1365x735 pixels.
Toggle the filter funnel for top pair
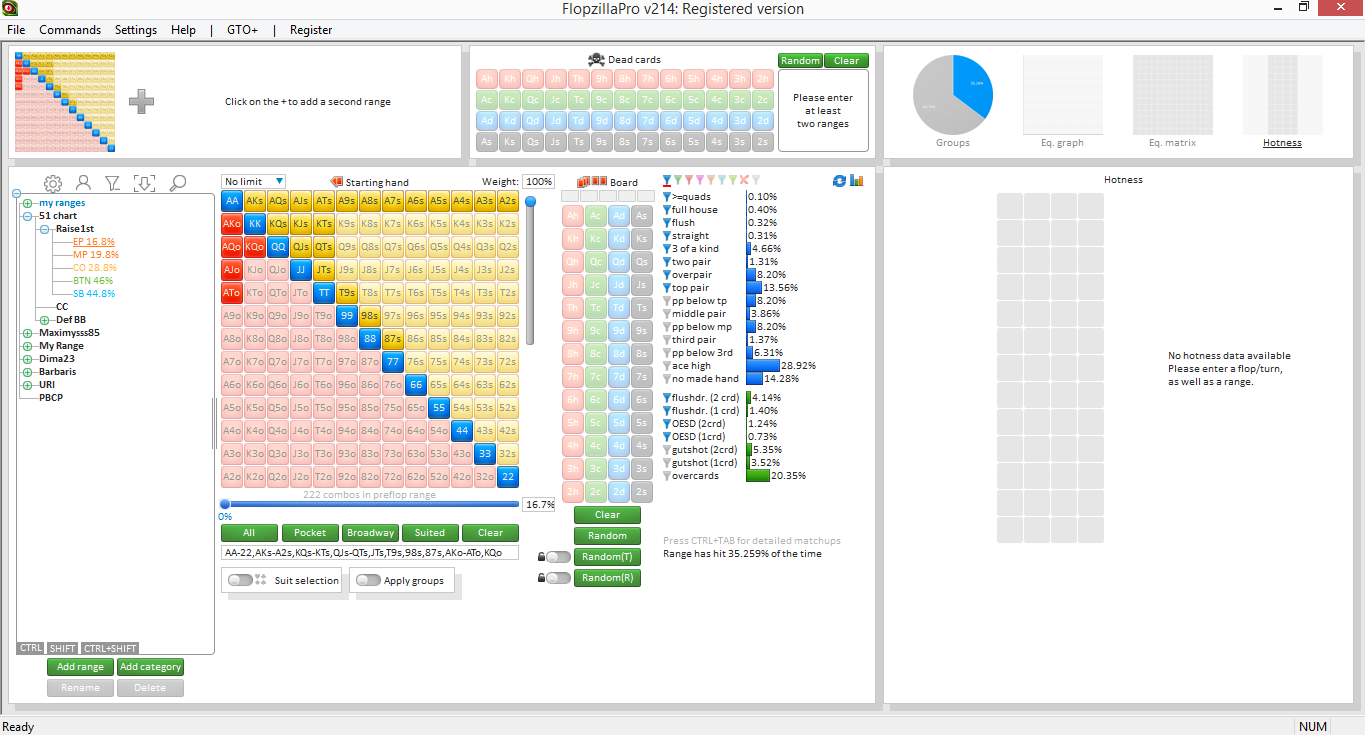(x=667, y=288)
